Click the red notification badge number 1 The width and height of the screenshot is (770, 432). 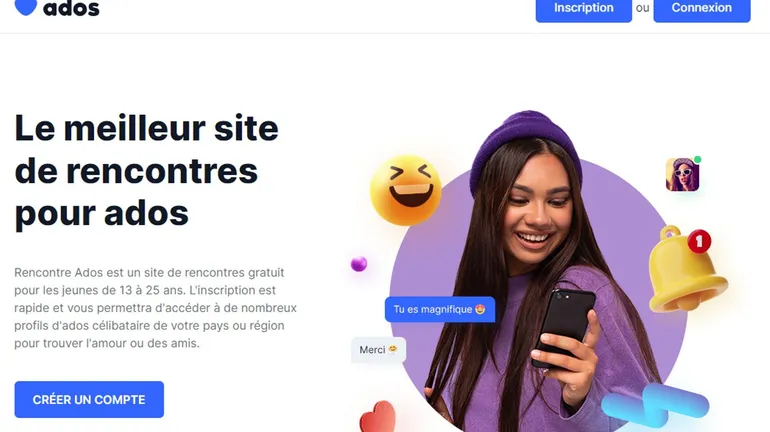[x=699, y=241]
